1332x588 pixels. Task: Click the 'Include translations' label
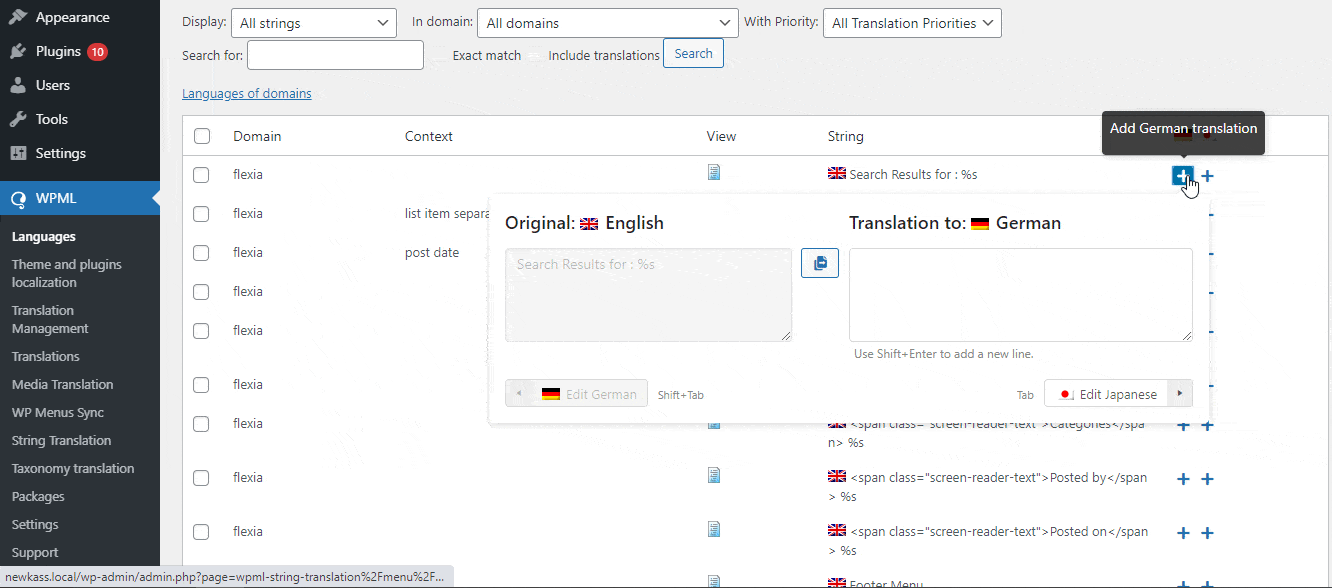point(604,55)
